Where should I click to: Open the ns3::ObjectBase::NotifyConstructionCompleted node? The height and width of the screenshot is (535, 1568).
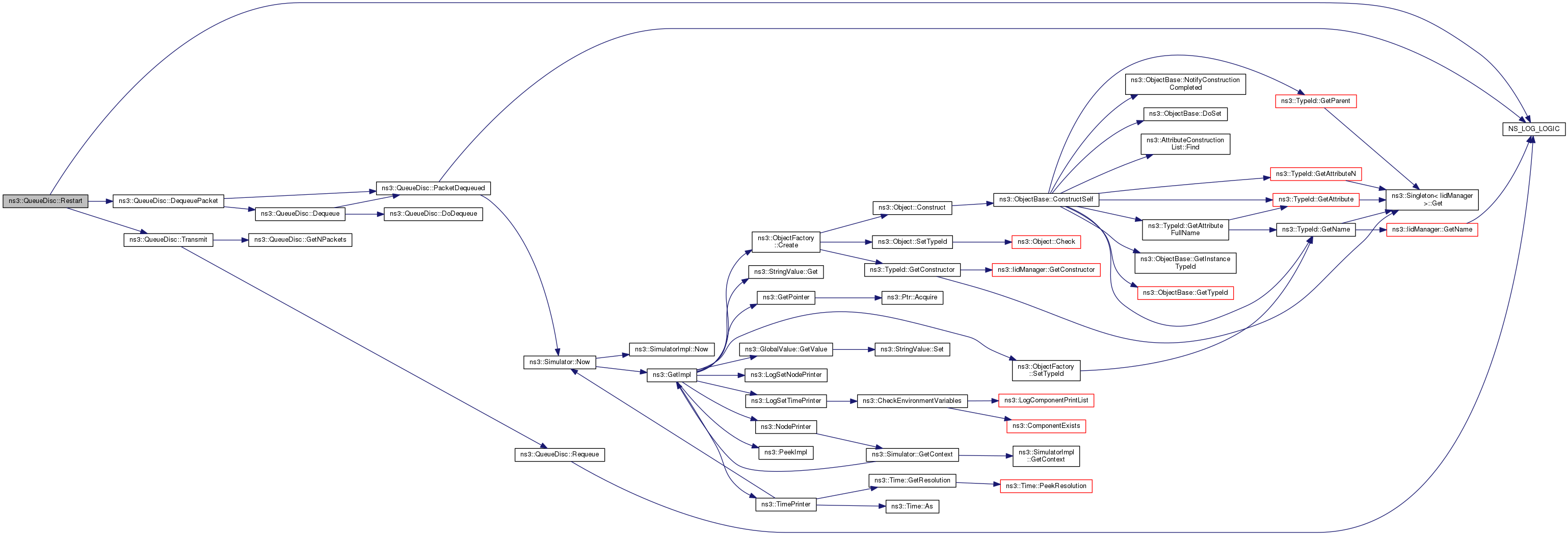tap(1185, 84)
